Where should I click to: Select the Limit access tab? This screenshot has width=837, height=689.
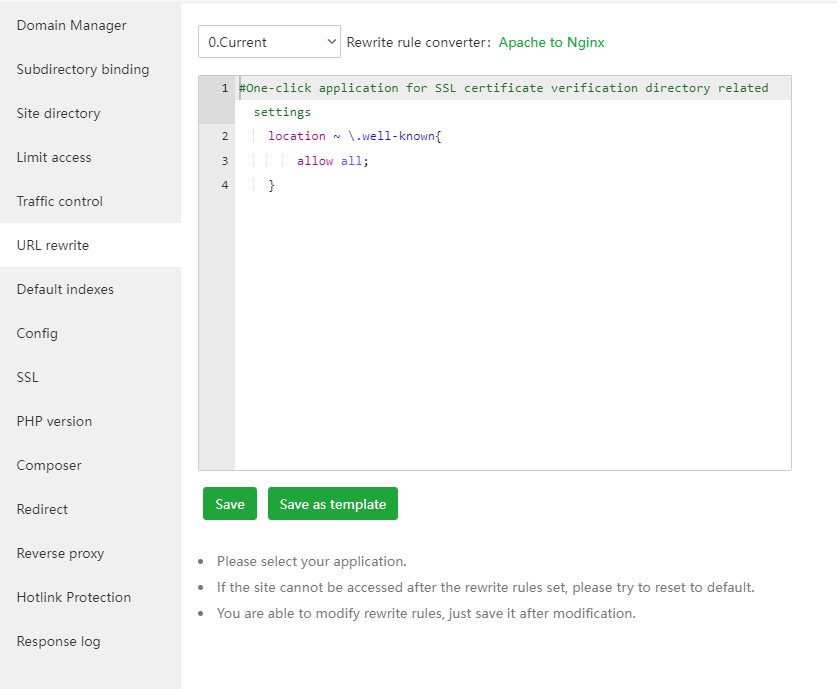[x=54, y=157]
